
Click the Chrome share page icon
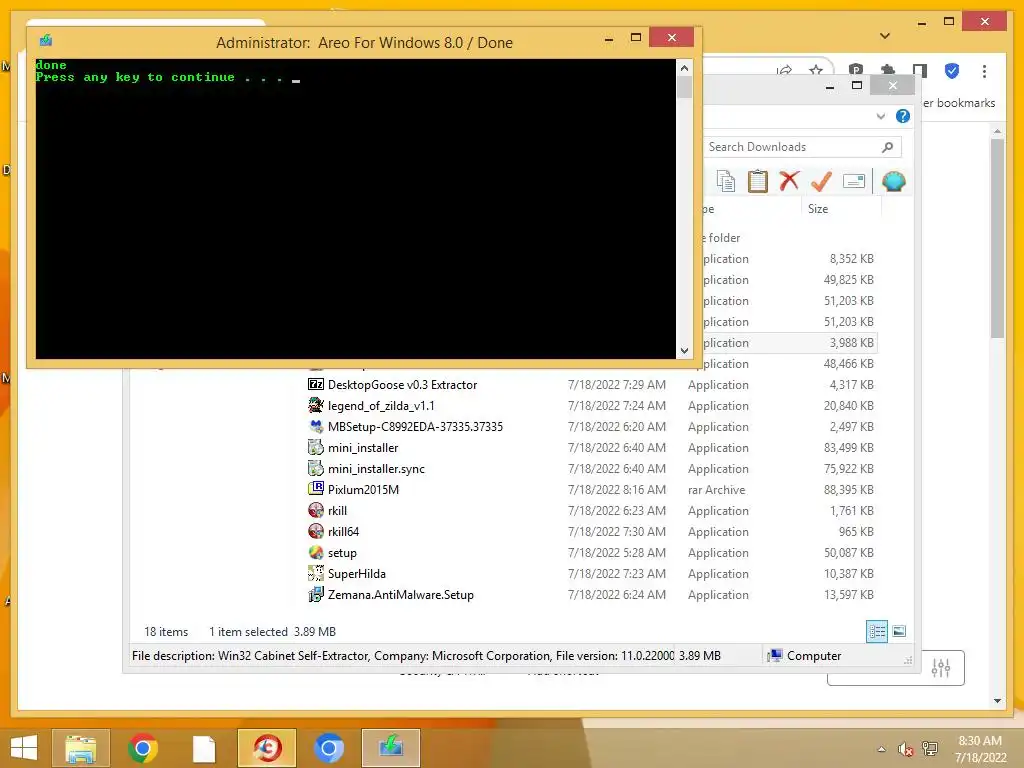[784, 71]
